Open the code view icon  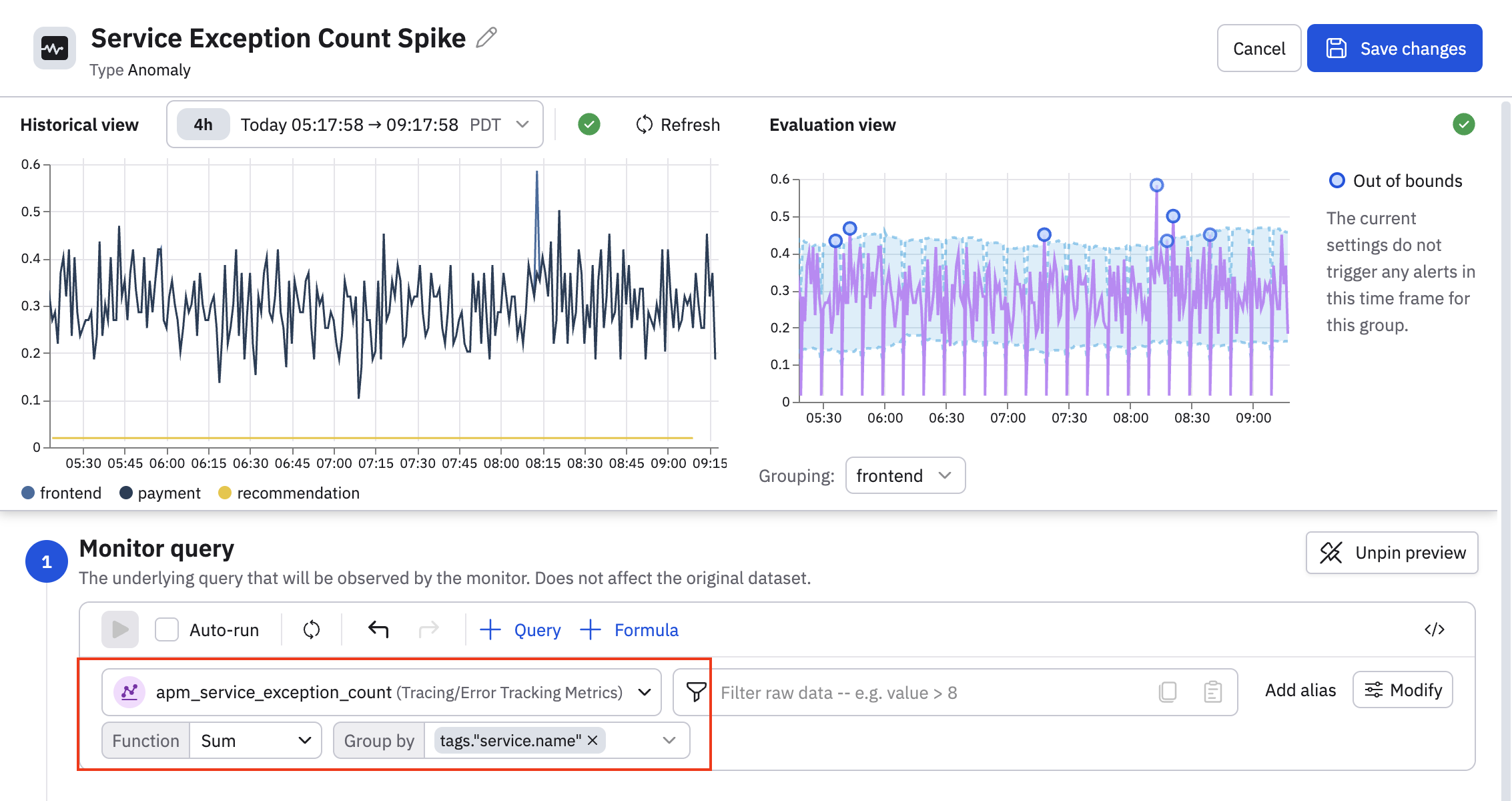click(x=1434, y=629)
